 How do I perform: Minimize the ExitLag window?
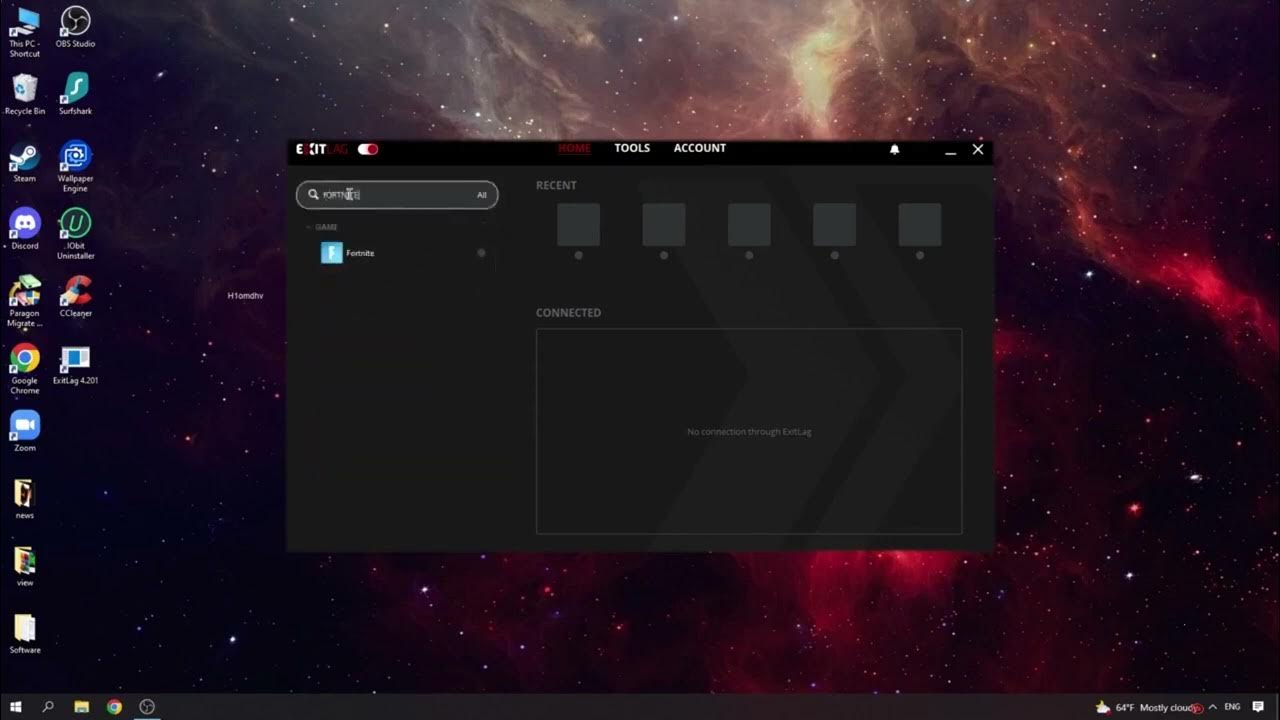click(x=950, y=150)
